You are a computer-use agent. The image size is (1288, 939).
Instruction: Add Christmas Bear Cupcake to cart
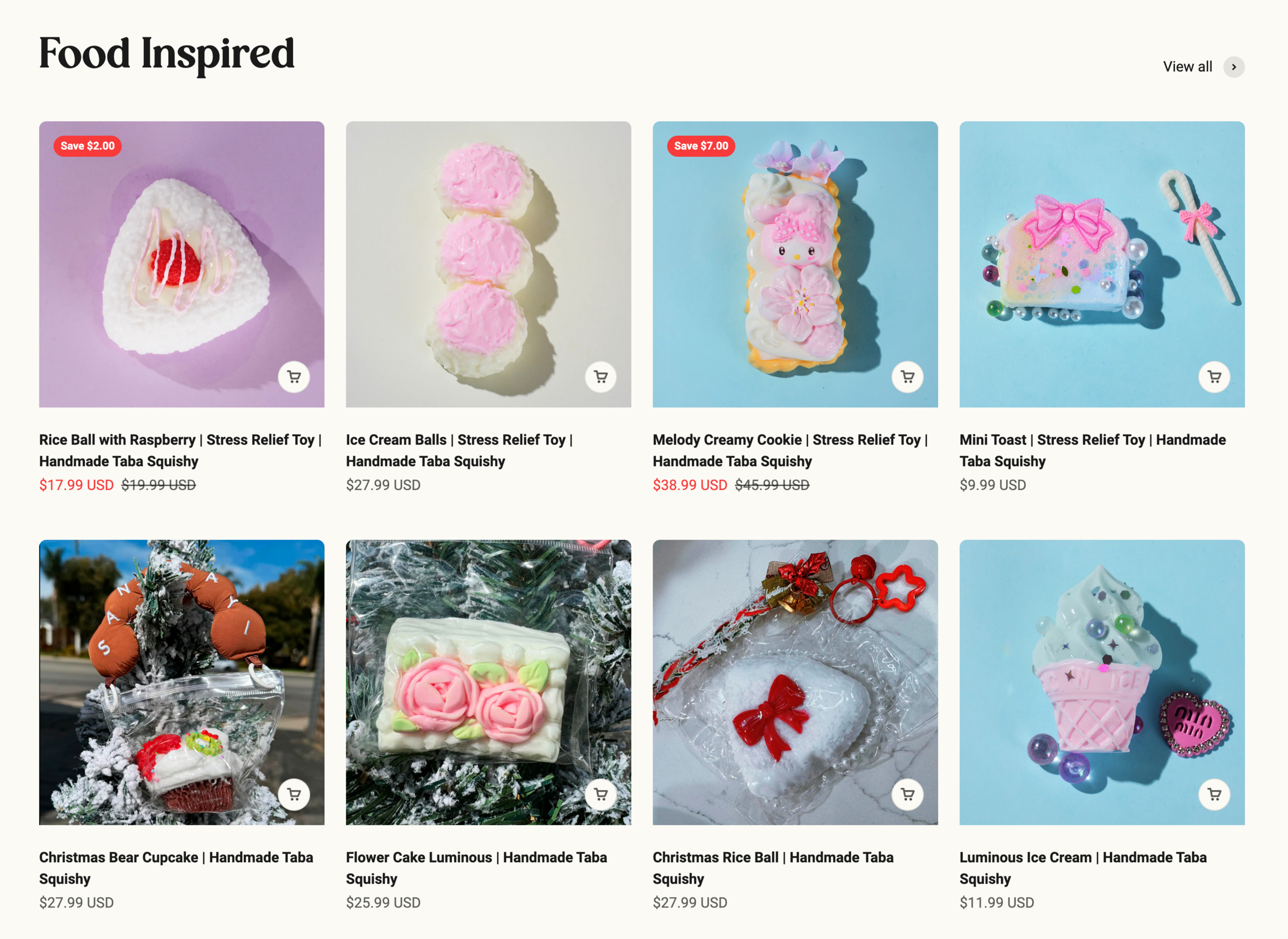pyautogui.click(x=294, y=794)
